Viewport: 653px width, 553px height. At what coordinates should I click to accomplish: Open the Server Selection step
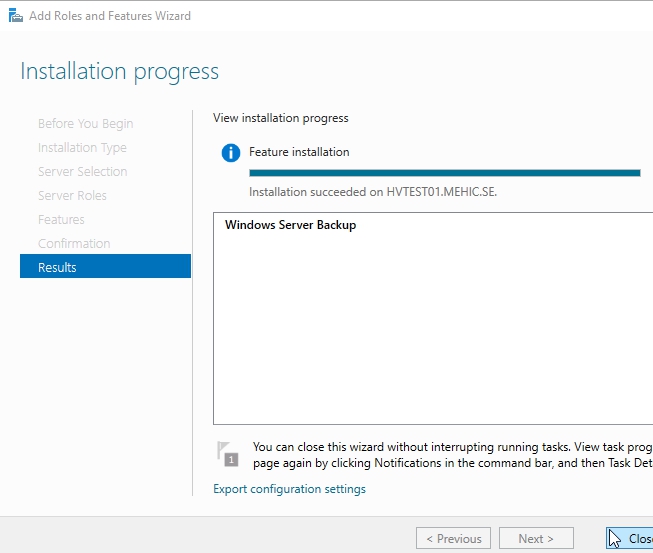[82, 171]
